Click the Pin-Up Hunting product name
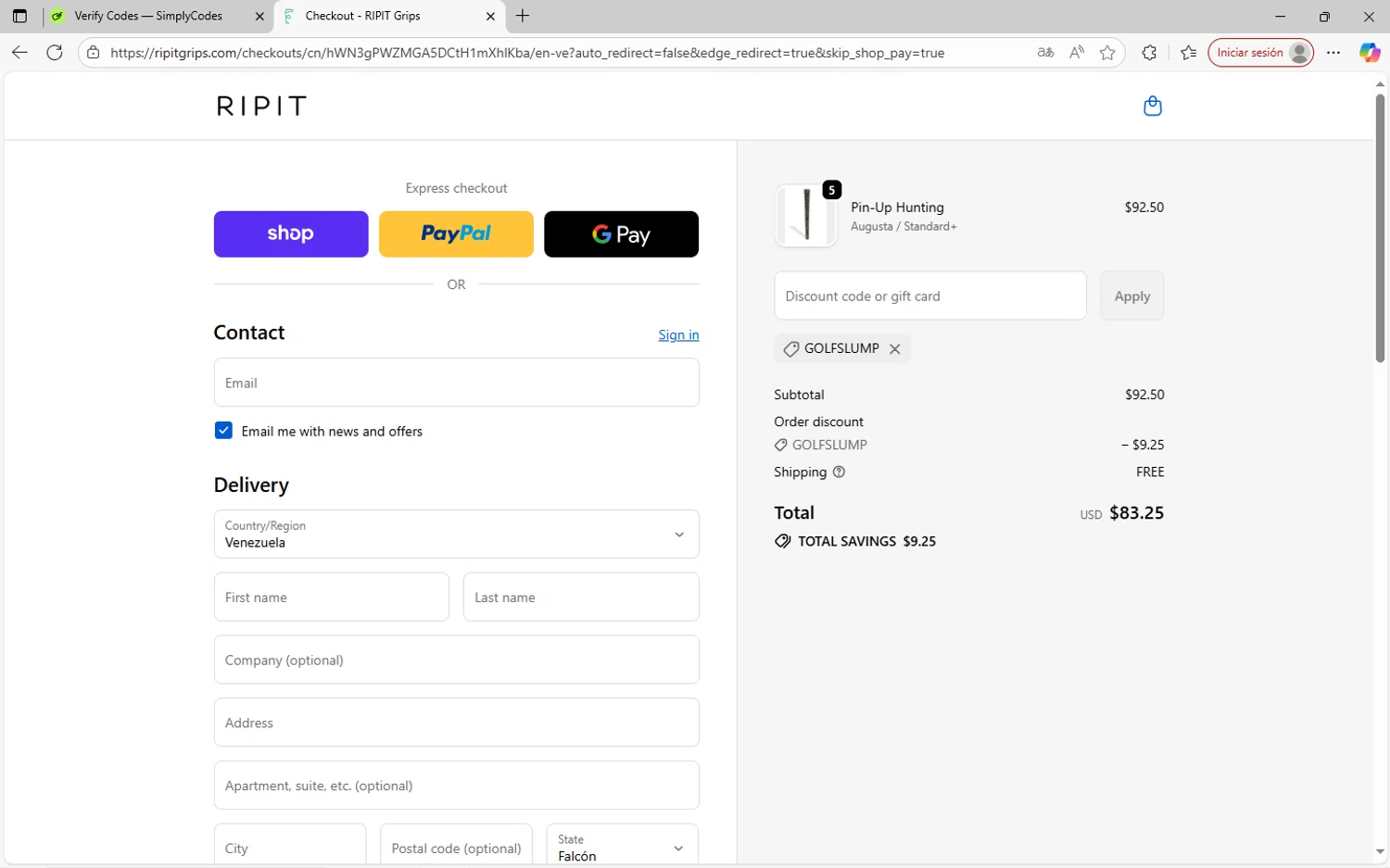 (x=897, y=208)
